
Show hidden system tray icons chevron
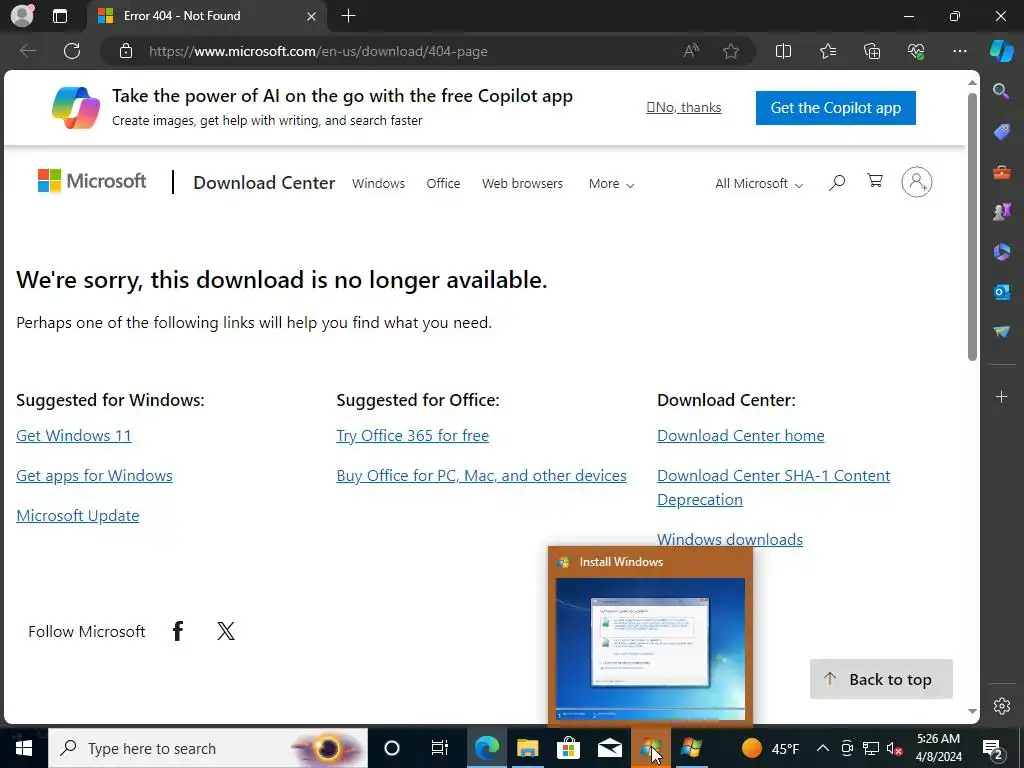[x=823, y=748]
